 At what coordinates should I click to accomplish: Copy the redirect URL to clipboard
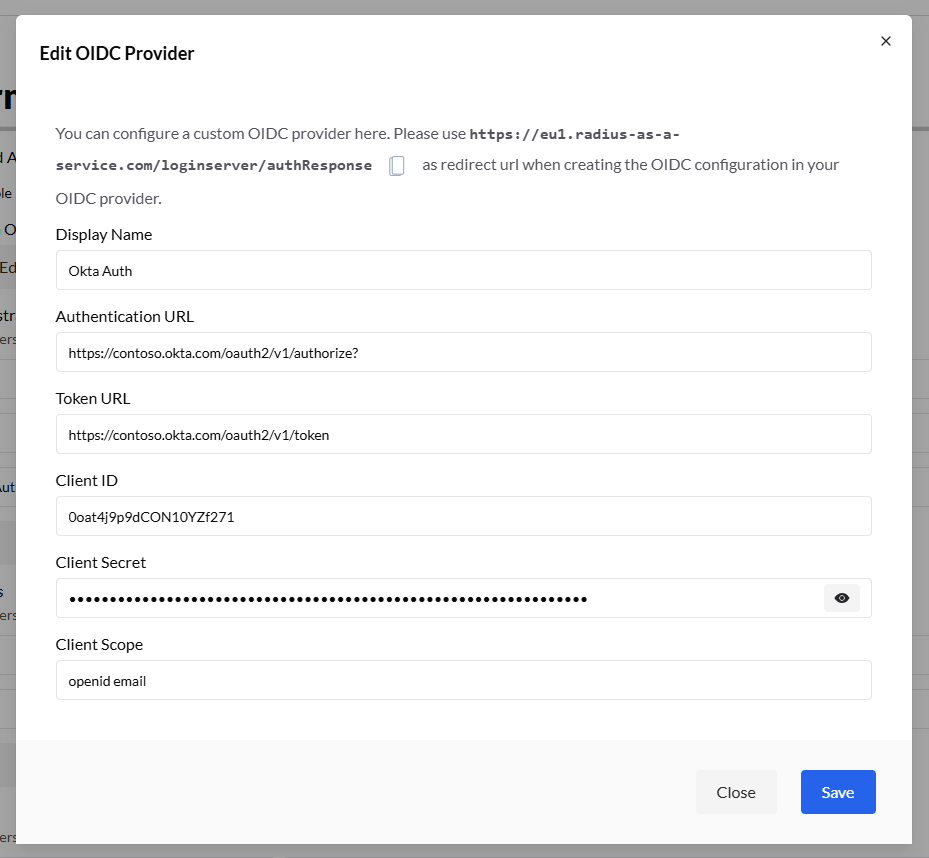(397, 166)
